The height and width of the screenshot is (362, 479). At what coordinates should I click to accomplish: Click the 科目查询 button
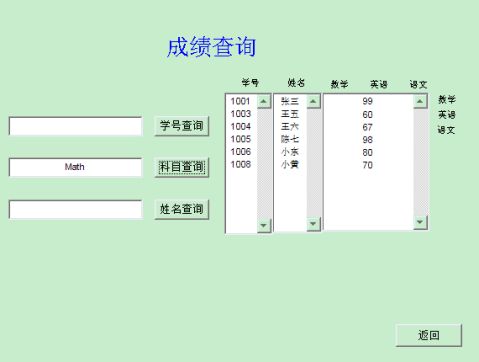182,167
